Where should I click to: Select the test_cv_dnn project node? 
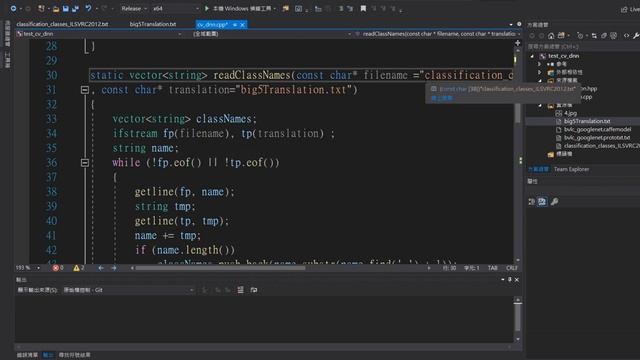pos(563,56)
